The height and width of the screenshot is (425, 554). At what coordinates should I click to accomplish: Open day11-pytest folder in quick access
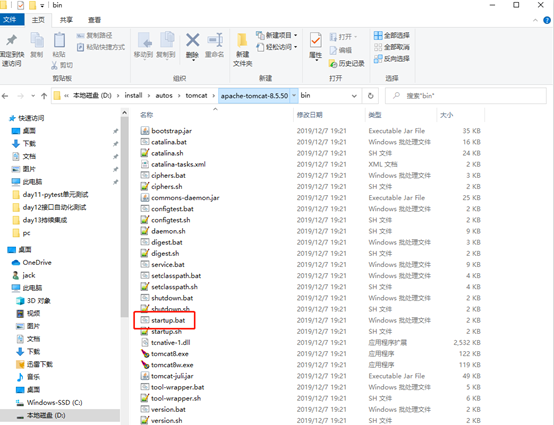[x=55, y=195]
